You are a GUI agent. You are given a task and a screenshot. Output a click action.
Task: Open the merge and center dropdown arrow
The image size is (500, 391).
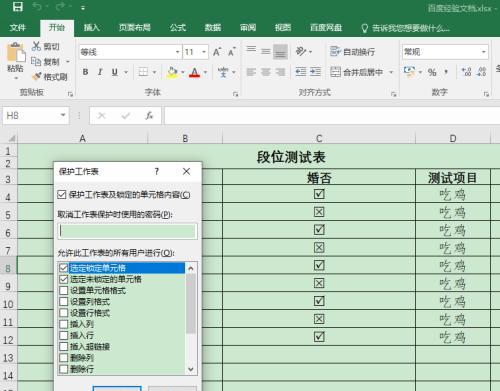(x=391, y=72)
